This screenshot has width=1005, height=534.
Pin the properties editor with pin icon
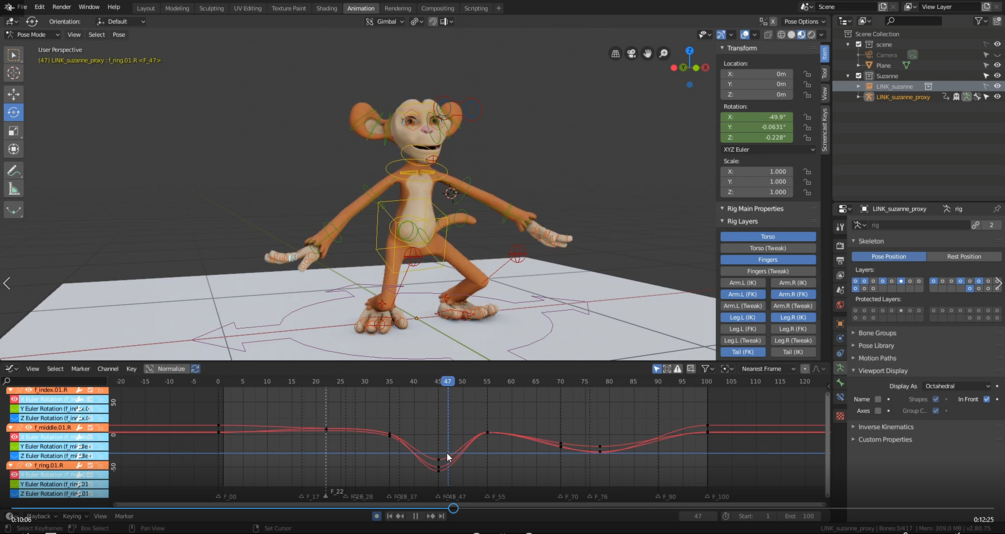coord(996,209)
